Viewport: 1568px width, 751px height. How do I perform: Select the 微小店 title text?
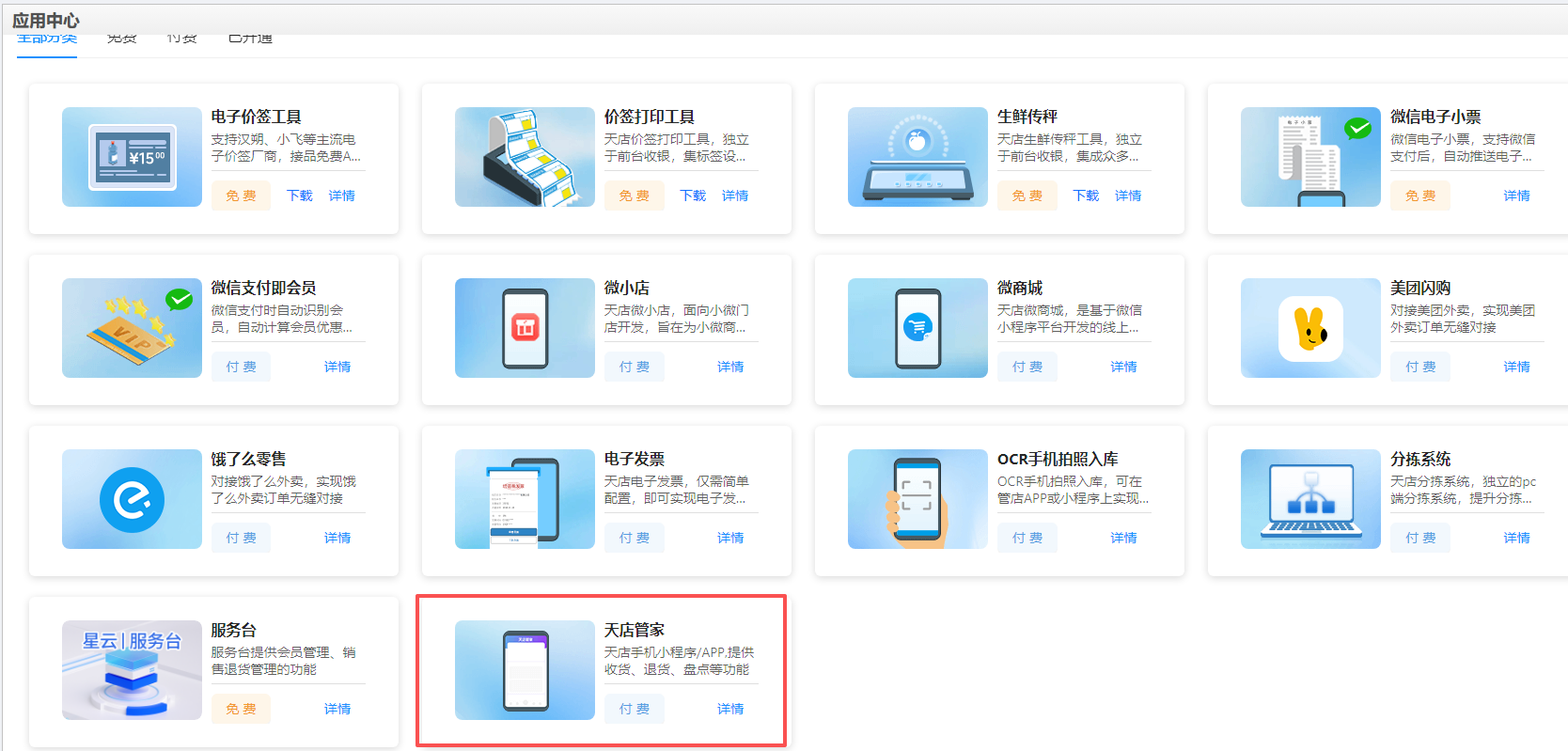627,288
